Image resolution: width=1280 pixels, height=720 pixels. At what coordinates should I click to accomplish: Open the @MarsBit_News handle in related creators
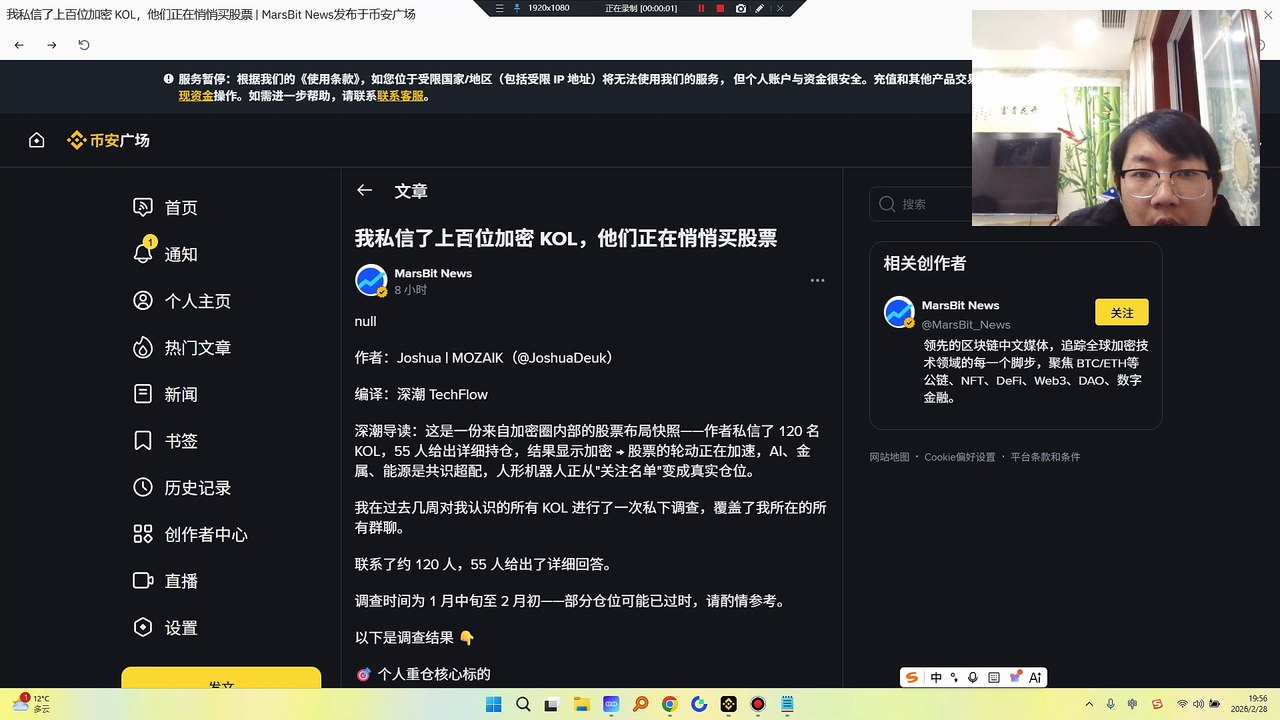point(966,324)
